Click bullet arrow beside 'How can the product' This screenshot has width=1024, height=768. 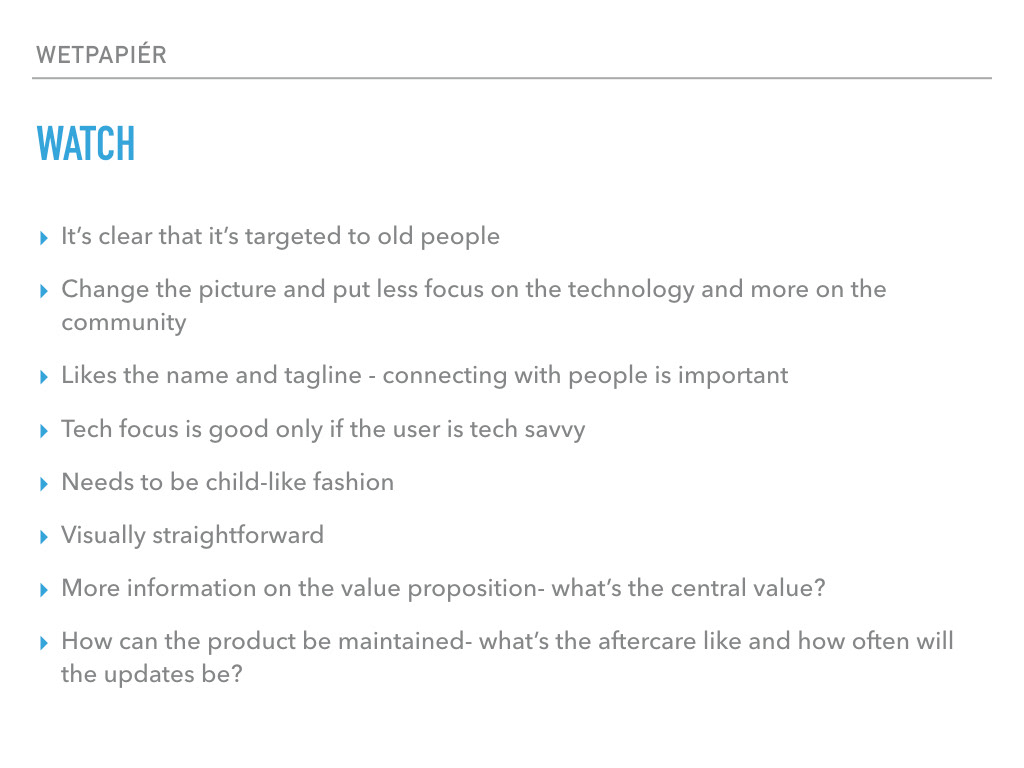click(x=44, y=643)
